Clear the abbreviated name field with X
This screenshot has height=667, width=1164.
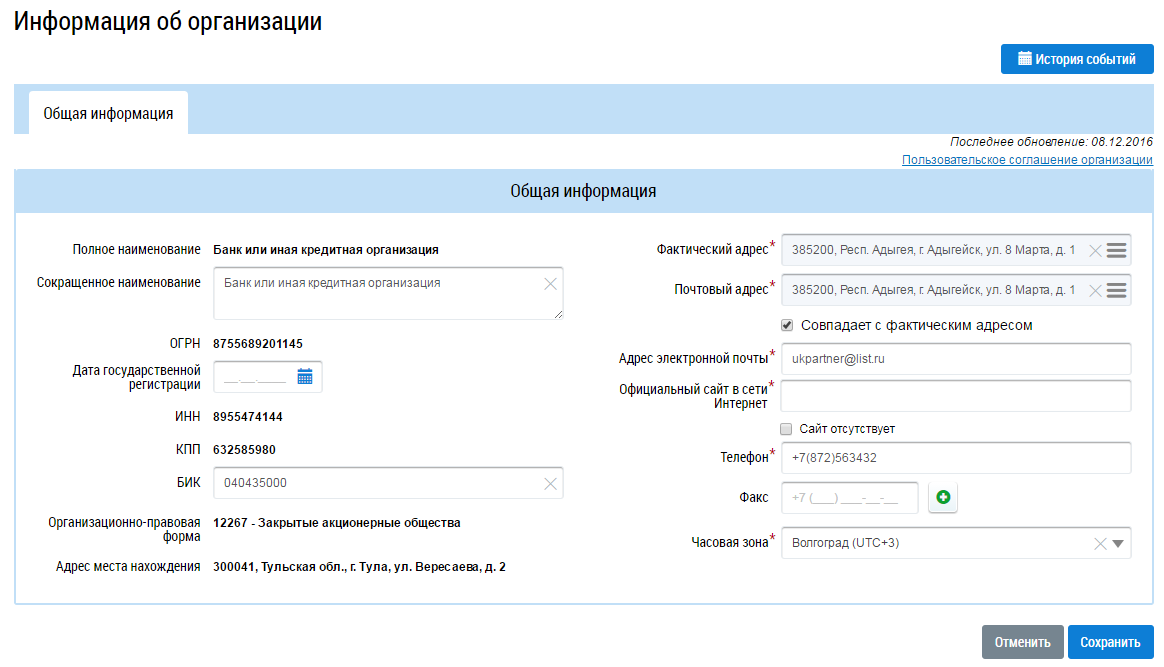550,284
